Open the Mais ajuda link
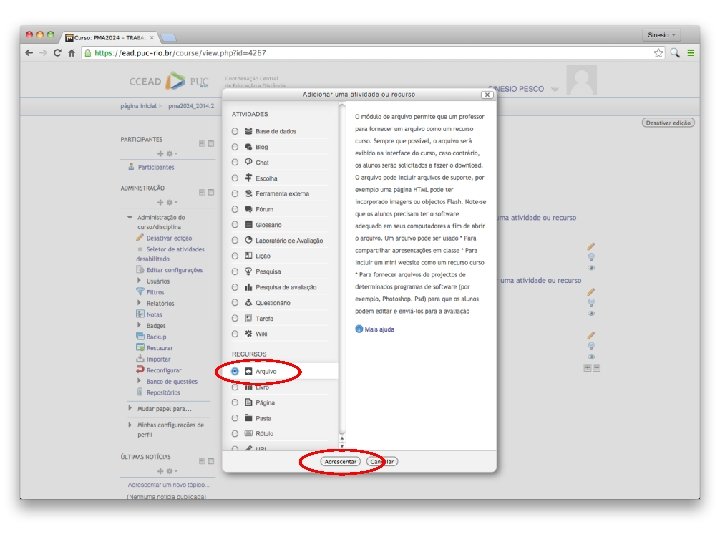 coord(379,329)
